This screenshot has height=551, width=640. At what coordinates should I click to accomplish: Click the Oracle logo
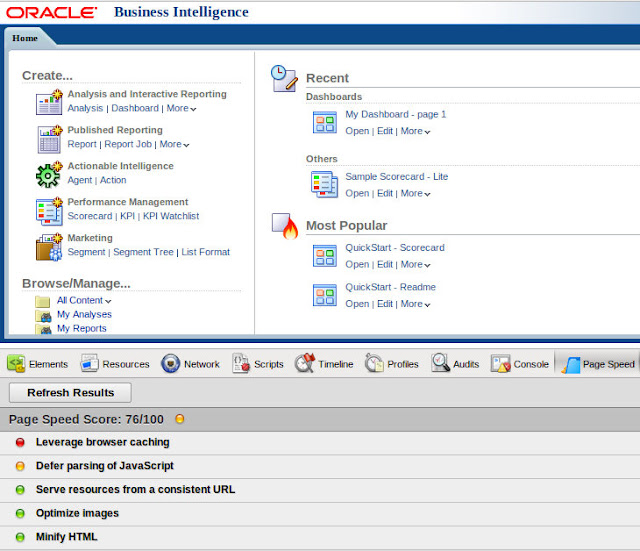[51, 13]
